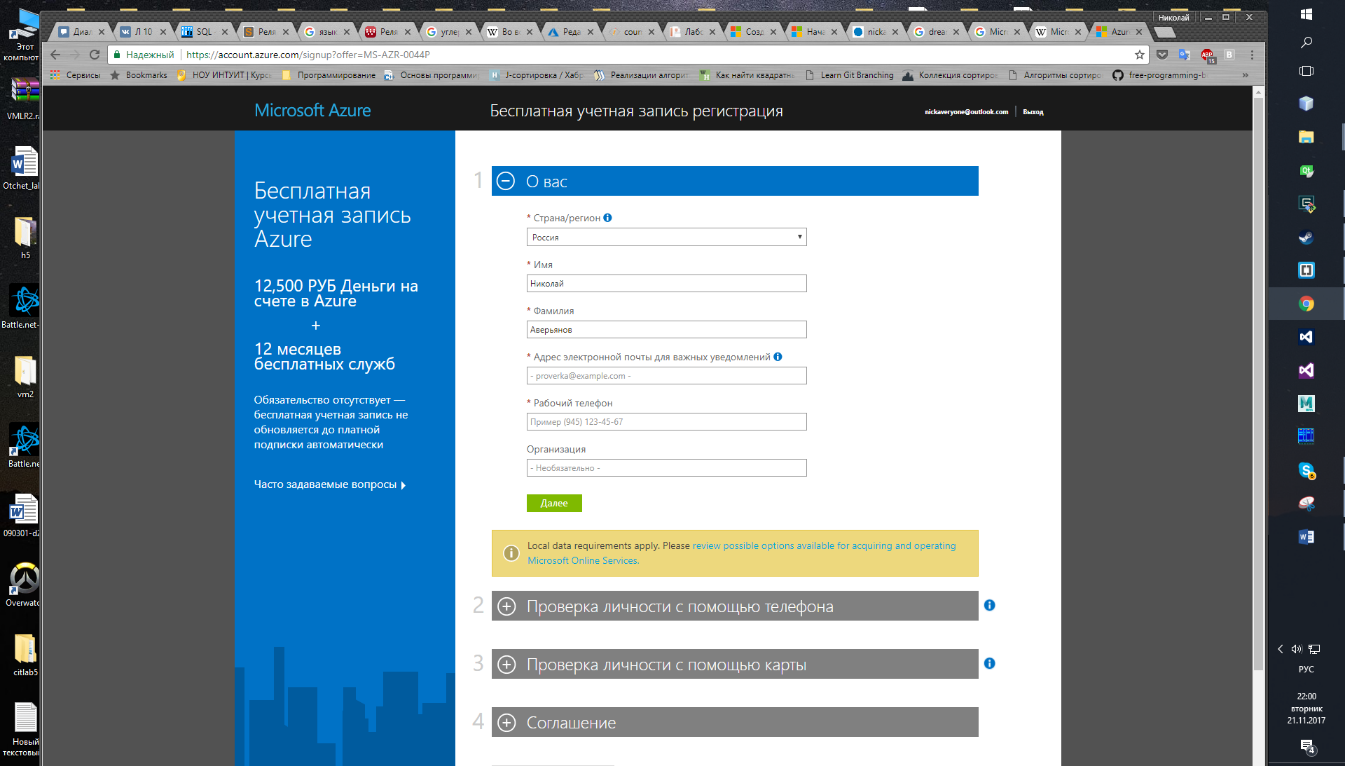Image resolution: width=1345 pixels, height=766 pixels.
Task: Open Word from the taskbar
Action: click(1306, 537)
